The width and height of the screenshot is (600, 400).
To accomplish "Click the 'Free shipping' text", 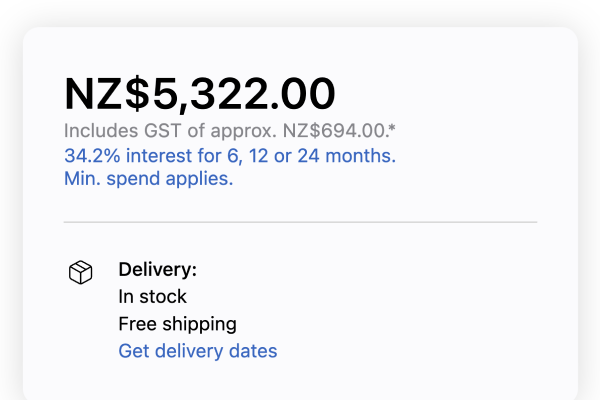I will (177, 323).
